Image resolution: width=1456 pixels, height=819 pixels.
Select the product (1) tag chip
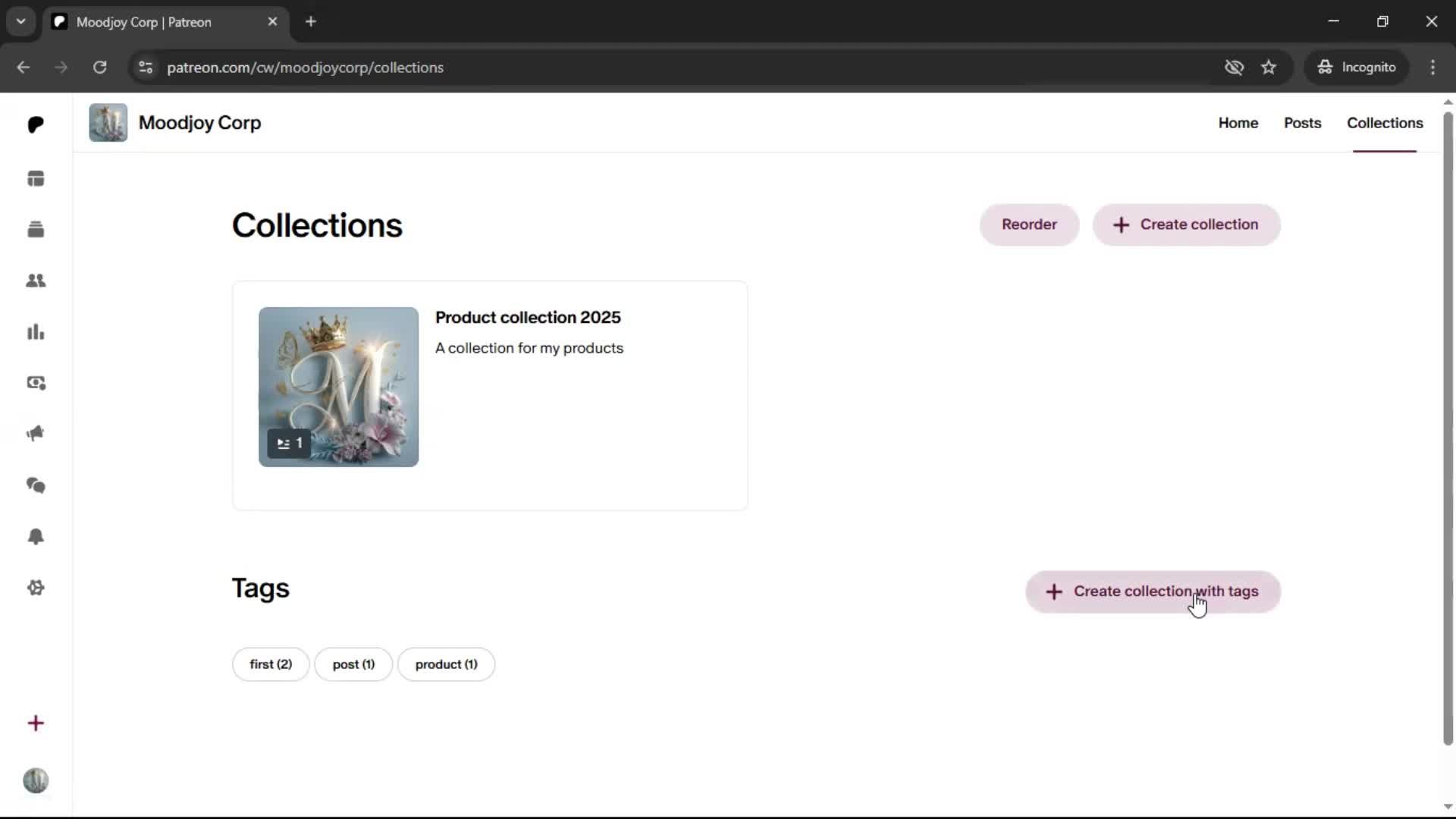click(446, 664)
